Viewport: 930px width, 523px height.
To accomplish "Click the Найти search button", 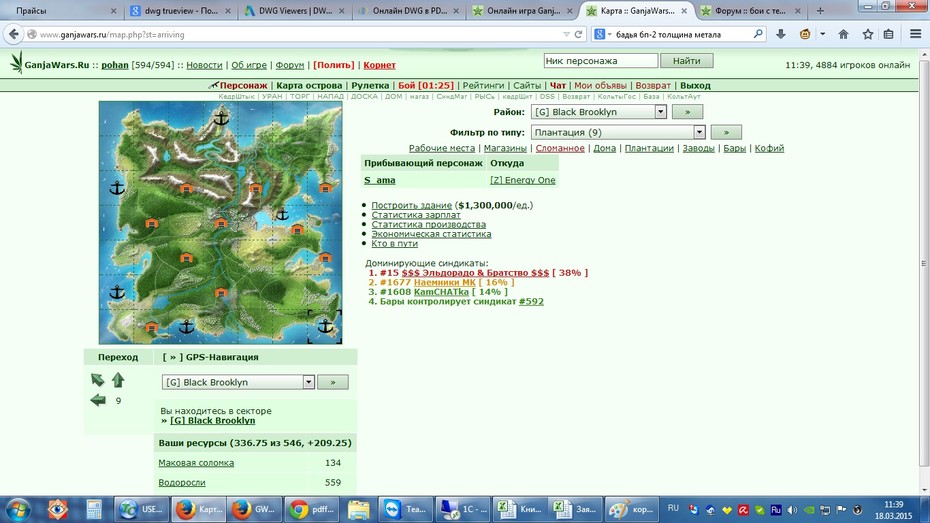I will (x=687, y=60).
